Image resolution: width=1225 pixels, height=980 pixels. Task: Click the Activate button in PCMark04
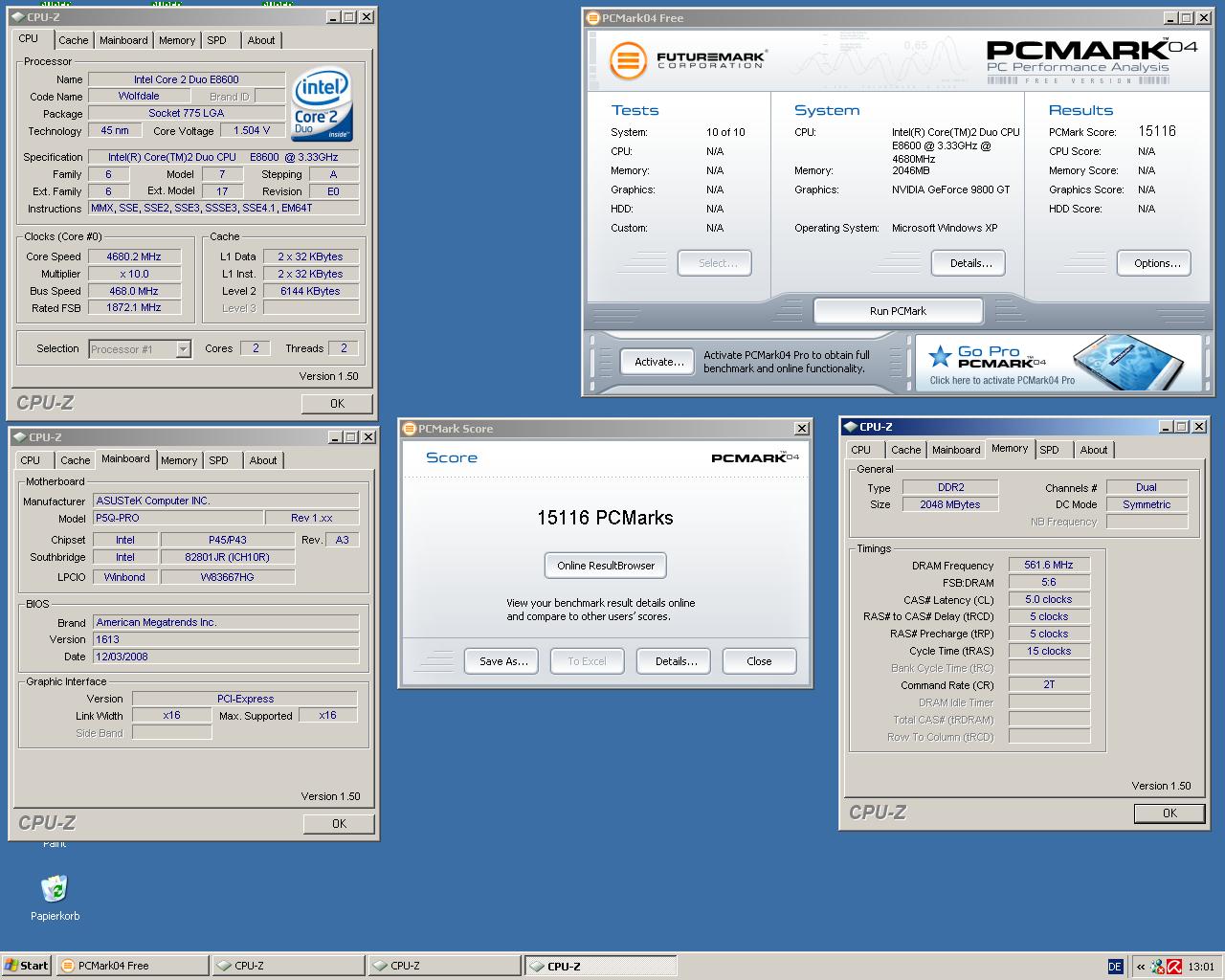point(659,362)
